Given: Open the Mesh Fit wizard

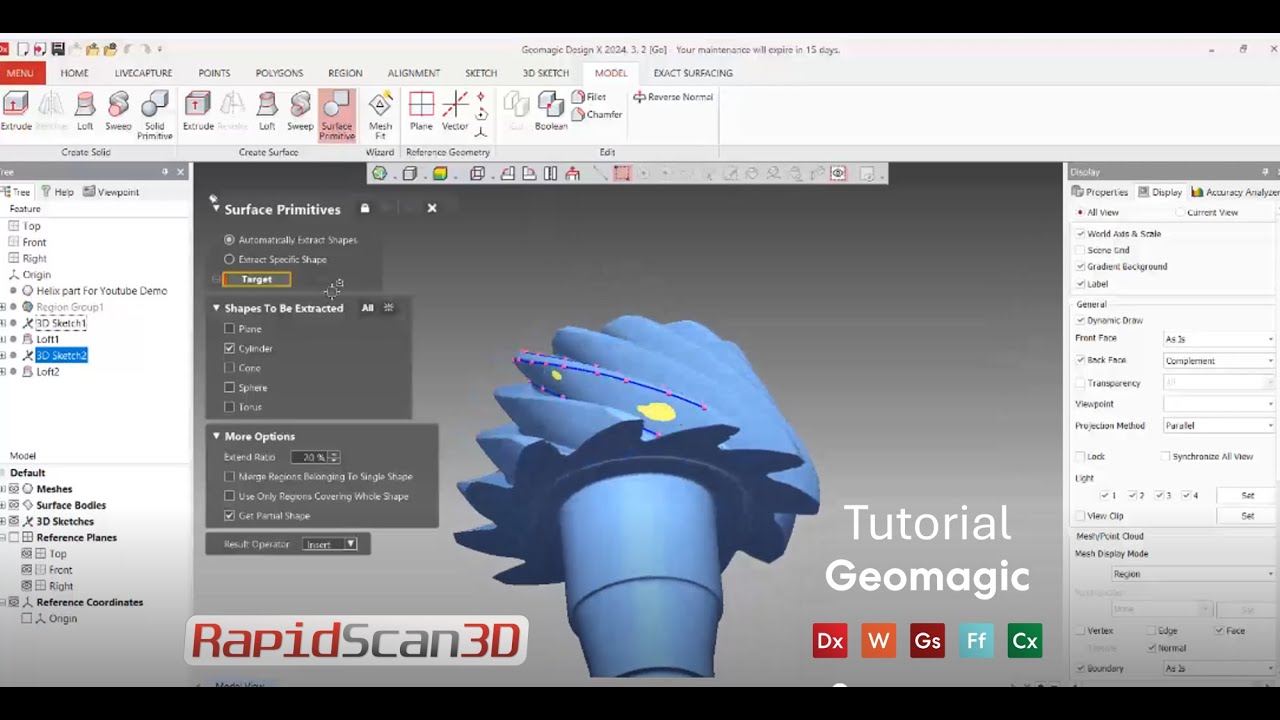Looking at the screenshot, I should click(x=380, y=115).
